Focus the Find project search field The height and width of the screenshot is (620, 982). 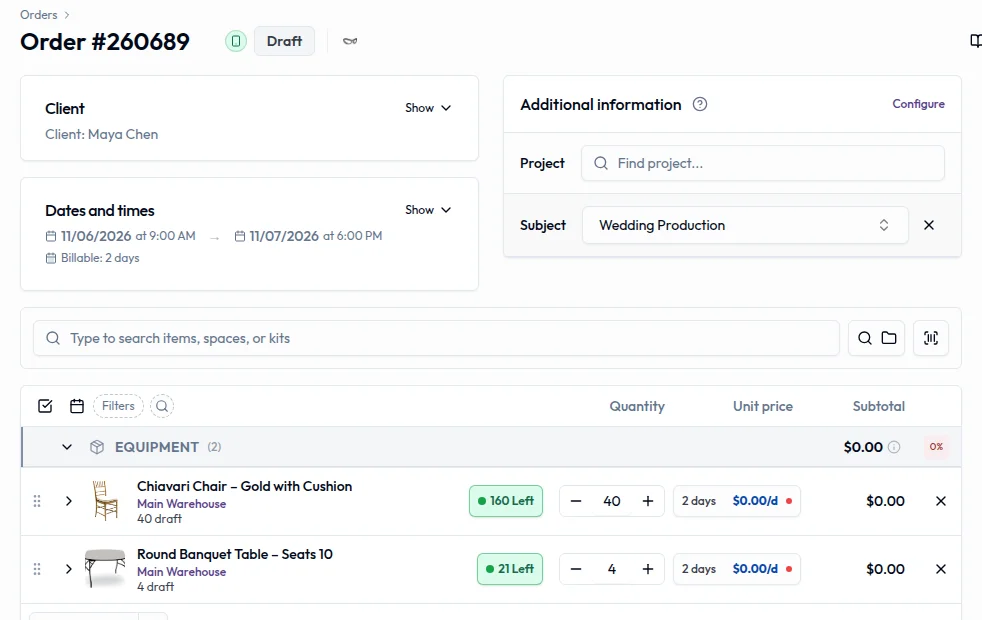tap(762, 163)
